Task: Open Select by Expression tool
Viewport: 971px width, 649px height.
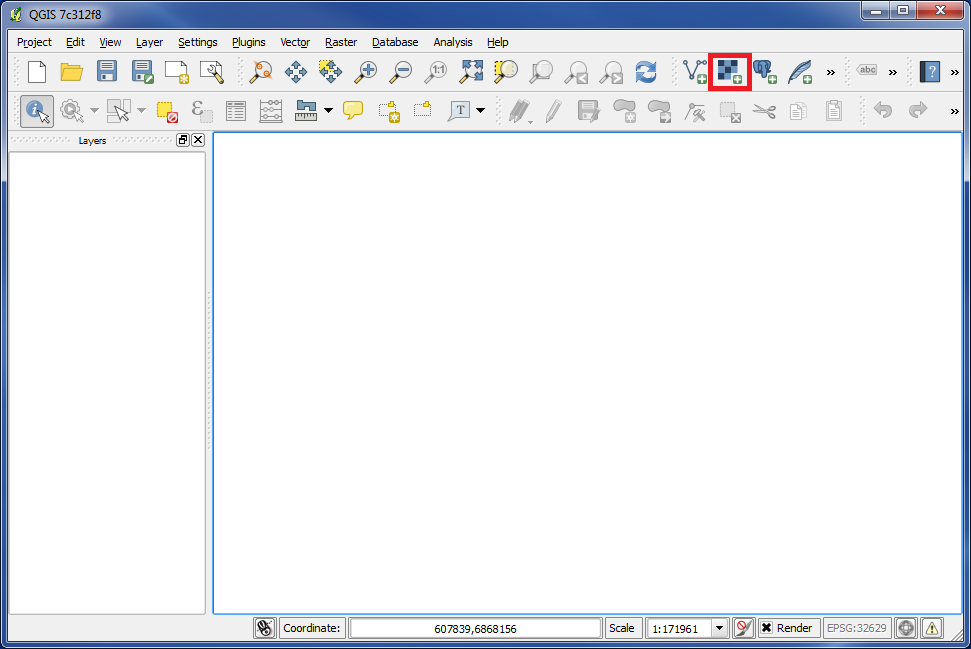Action: (x=201, y=111)
